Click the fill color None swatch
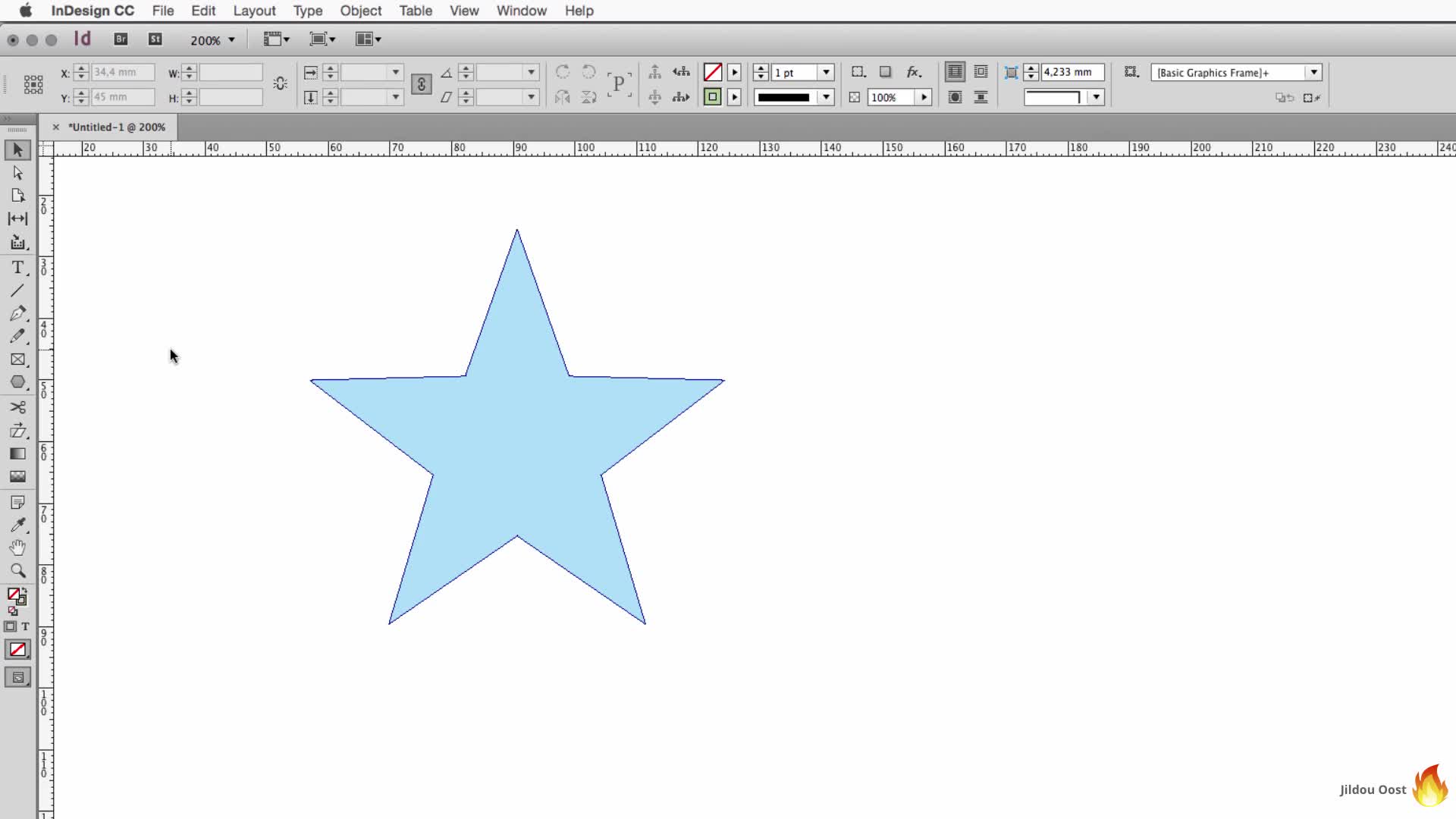Image resolution: width=1456 pixels, height=819 pixels. [712, 72]
